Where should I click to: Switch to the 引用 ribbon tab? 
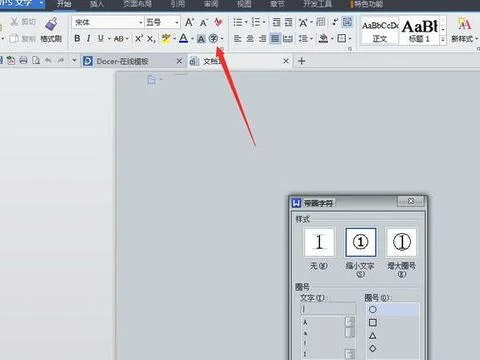click(177, 4)
